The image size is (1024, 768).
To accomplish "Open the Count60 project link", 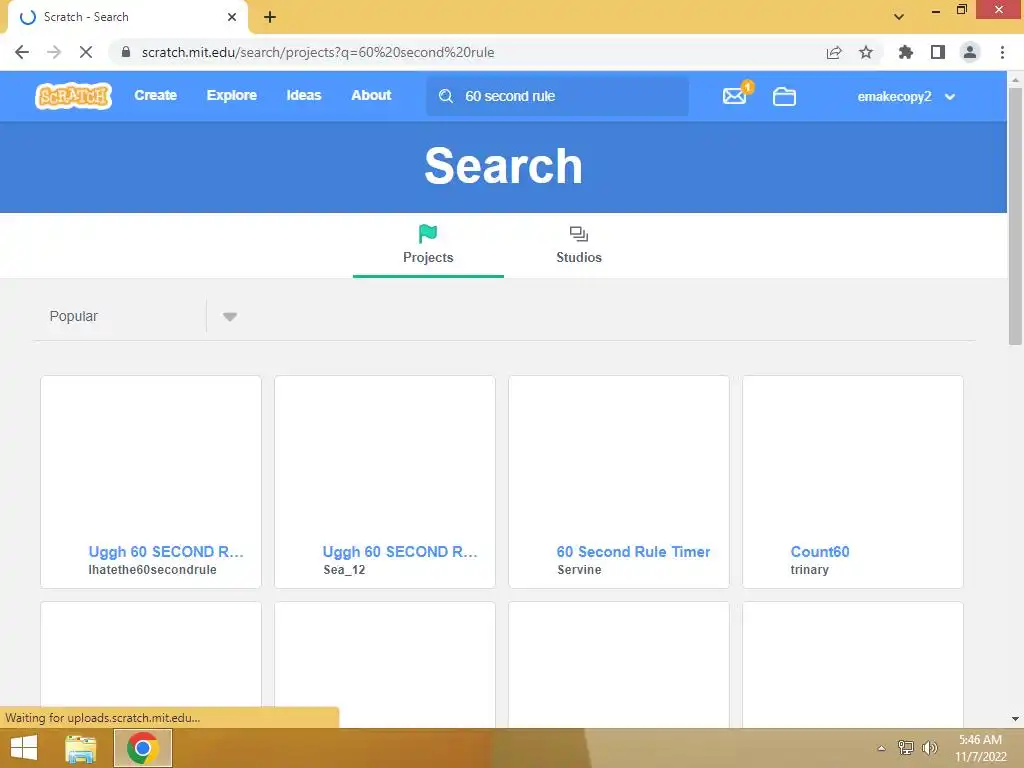I will click(x=820, y=552).
